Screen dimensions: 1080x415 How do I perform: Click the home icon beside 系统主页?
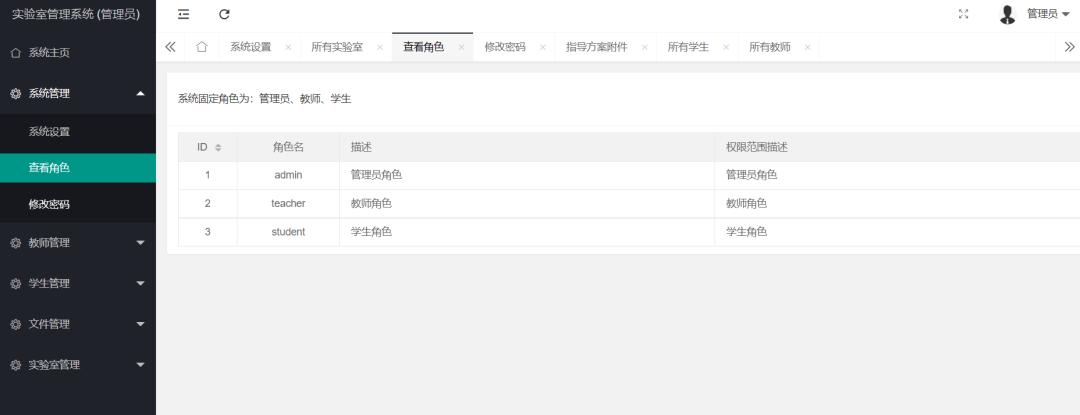coord(16,53)
